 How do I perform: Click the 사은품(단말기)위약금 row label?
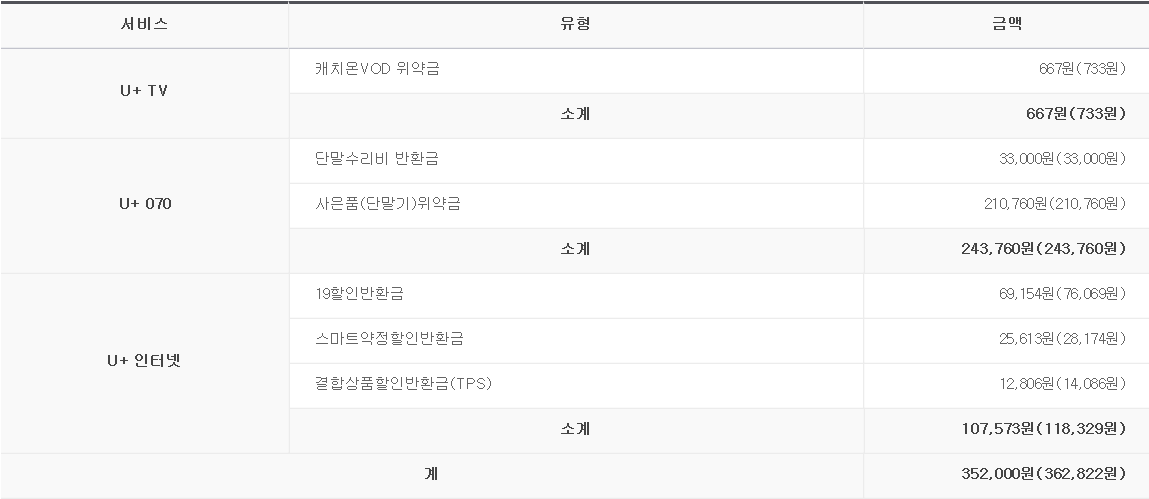387,204
